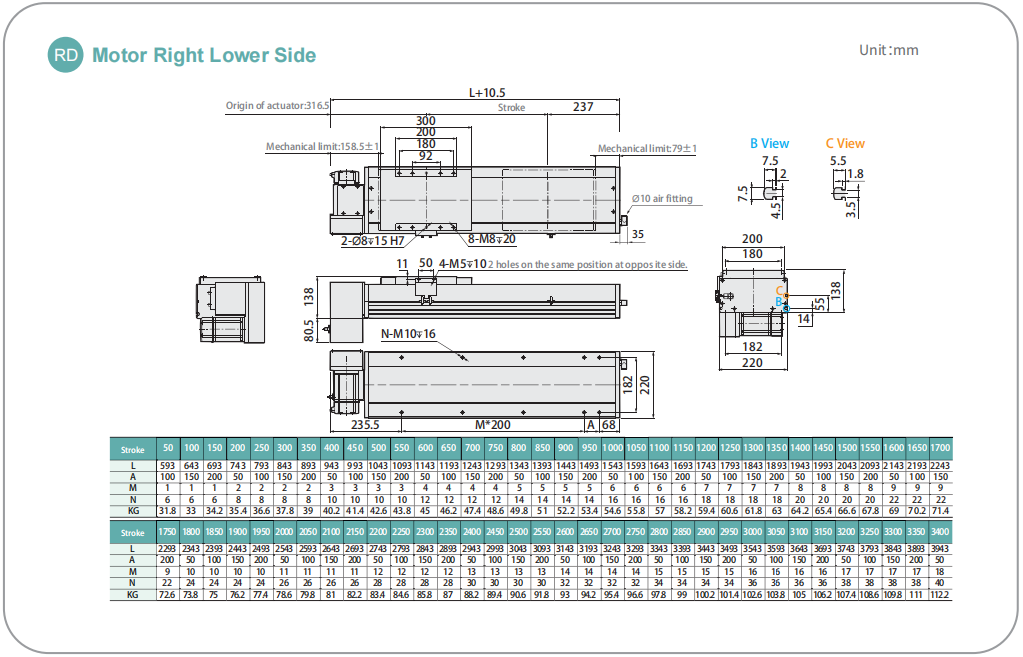Click the orange C marker on end view
The height and width of the screenshot is (657, 1023).
pos(780,291)
